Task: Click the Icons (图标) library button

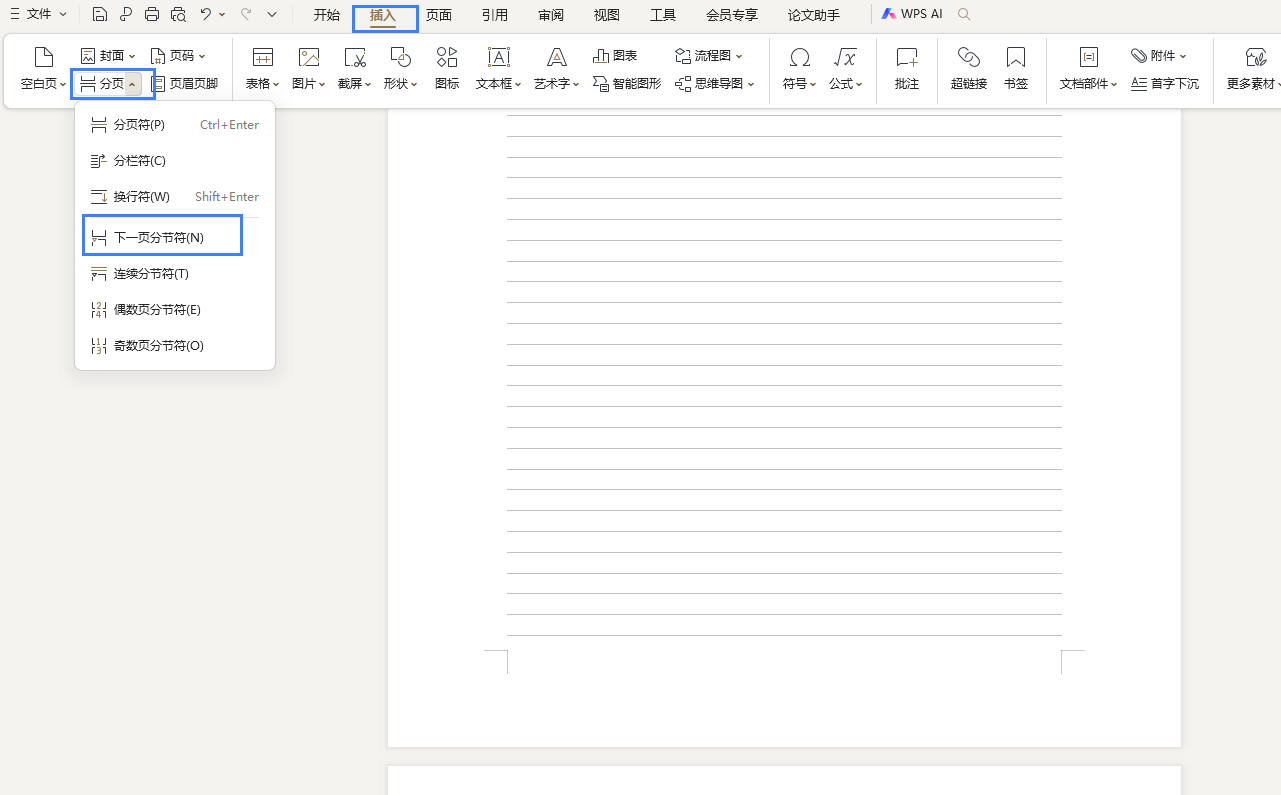Action: point(447,68)
